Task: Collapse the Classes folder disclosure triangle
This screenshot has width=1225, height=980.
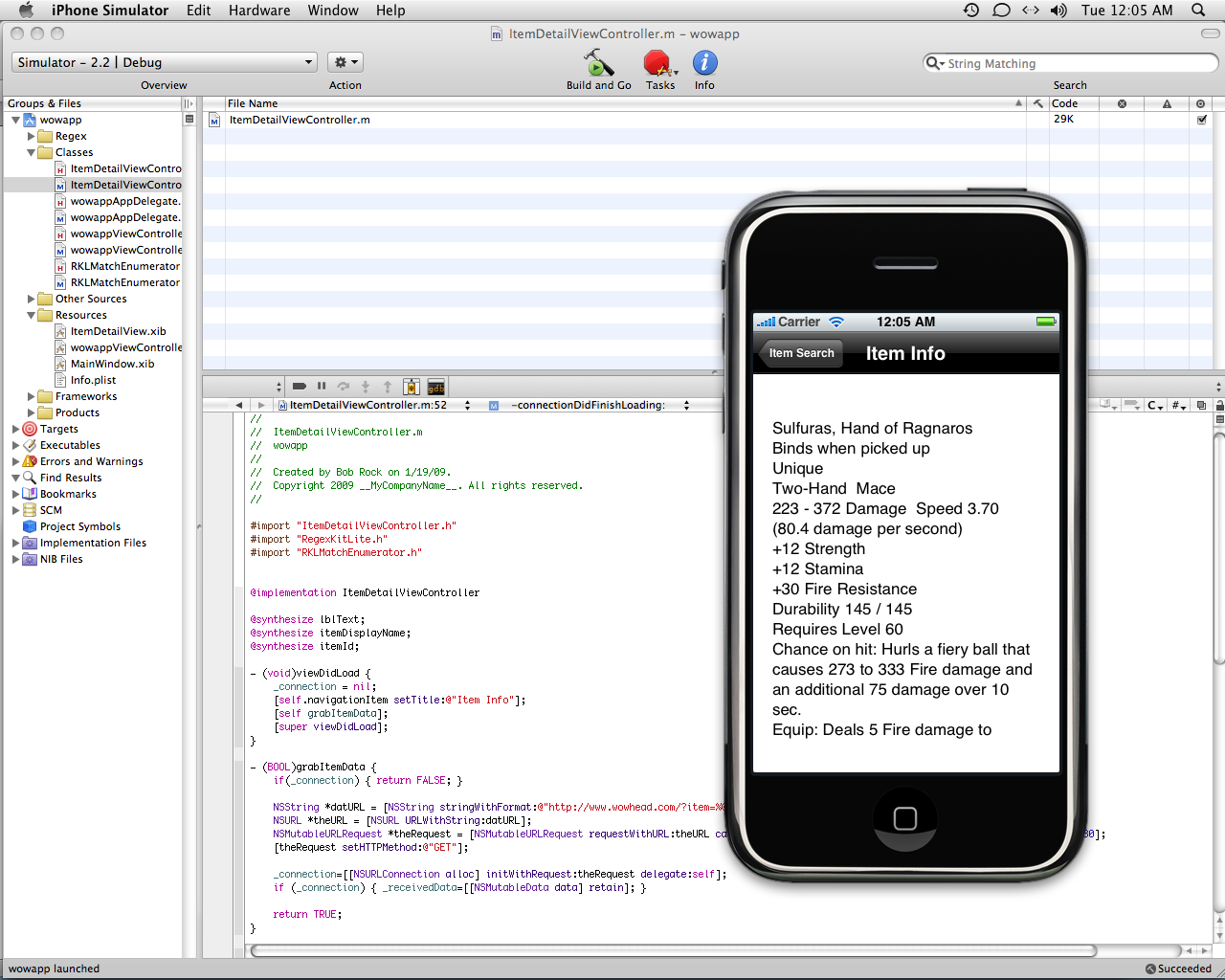Action: pyautogui.click(x=32, y=152)
